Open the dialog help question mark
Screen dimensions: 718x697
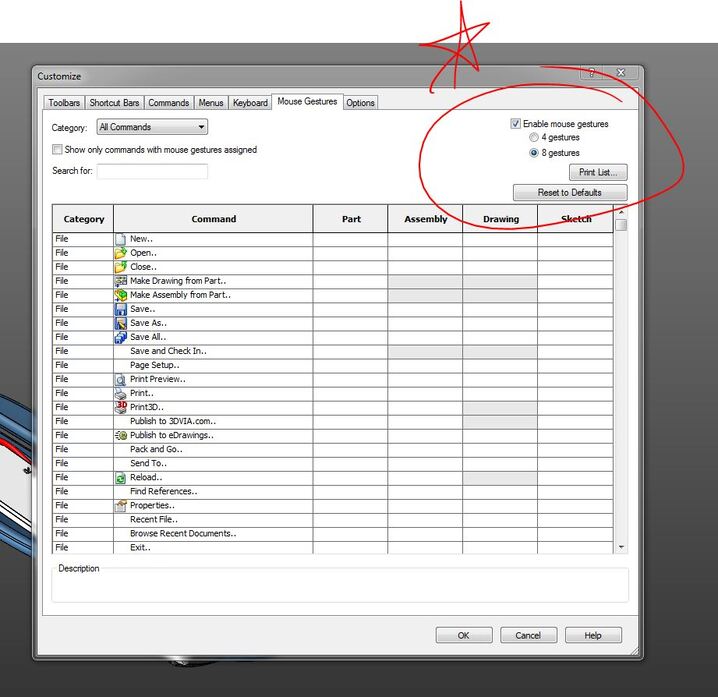[592, 72]
